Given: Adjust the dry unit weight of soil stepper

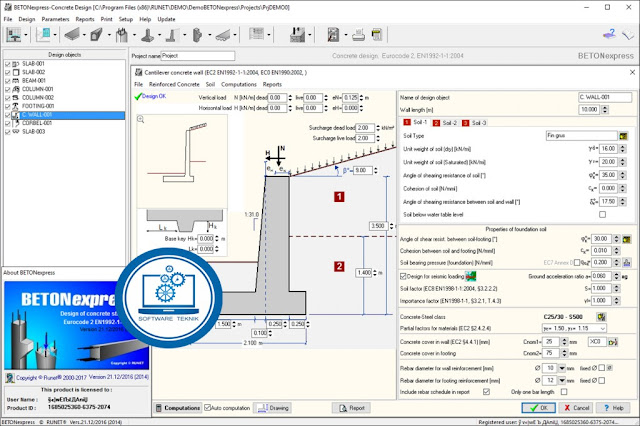Looking at the screenshot, I should click(622, 149).
